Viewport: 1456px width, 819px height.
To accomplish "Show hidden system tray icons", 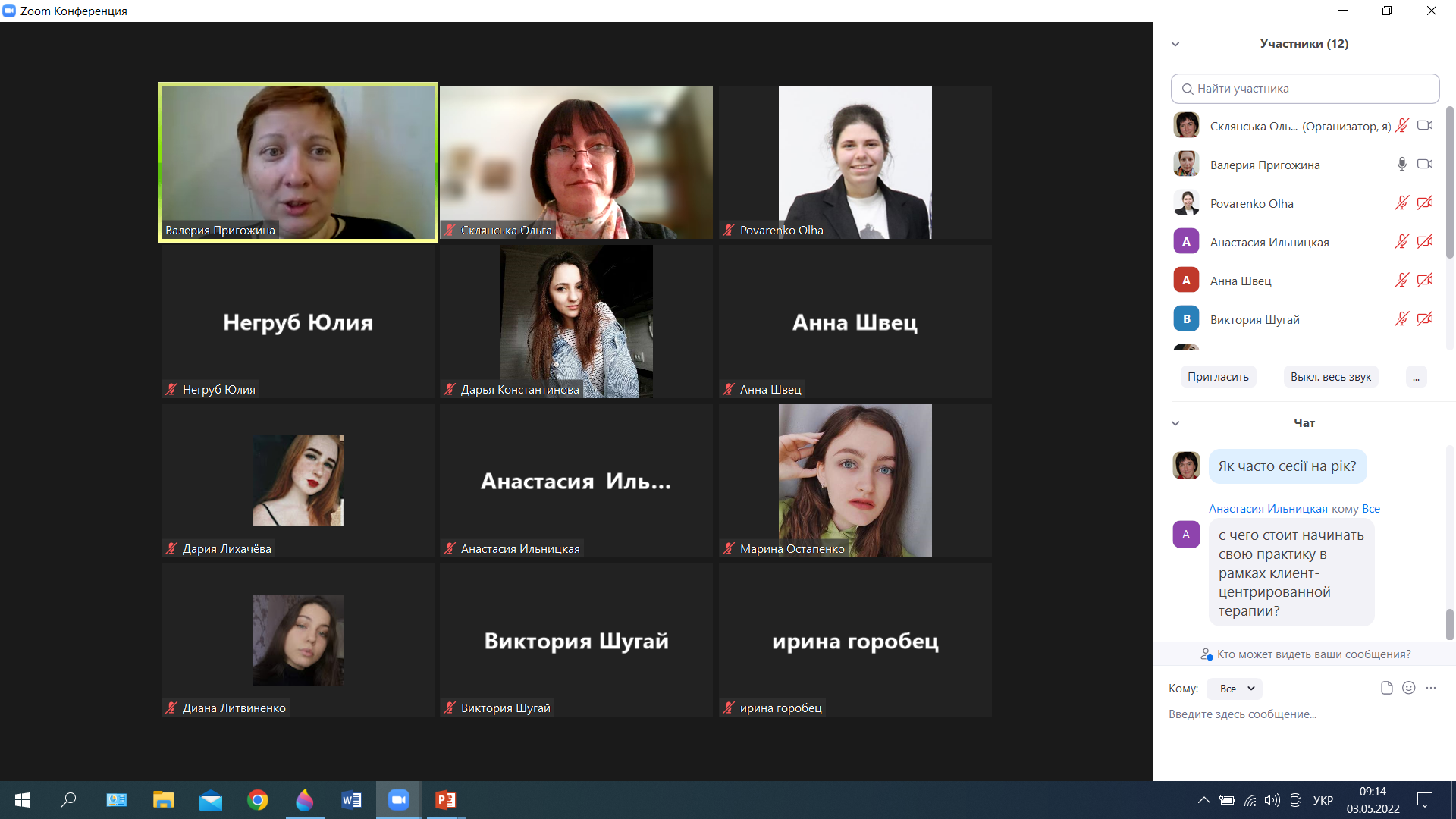I will (1203, 800).
